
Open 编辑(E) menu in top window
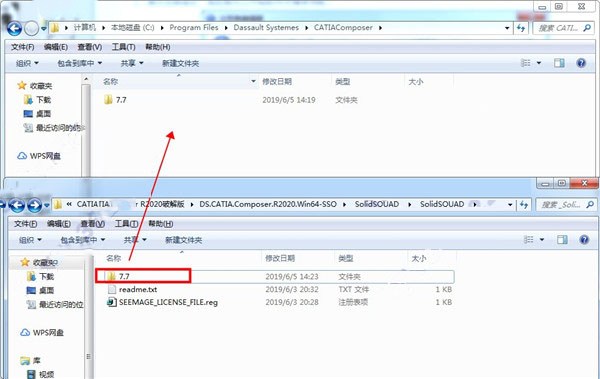[56, 47]
